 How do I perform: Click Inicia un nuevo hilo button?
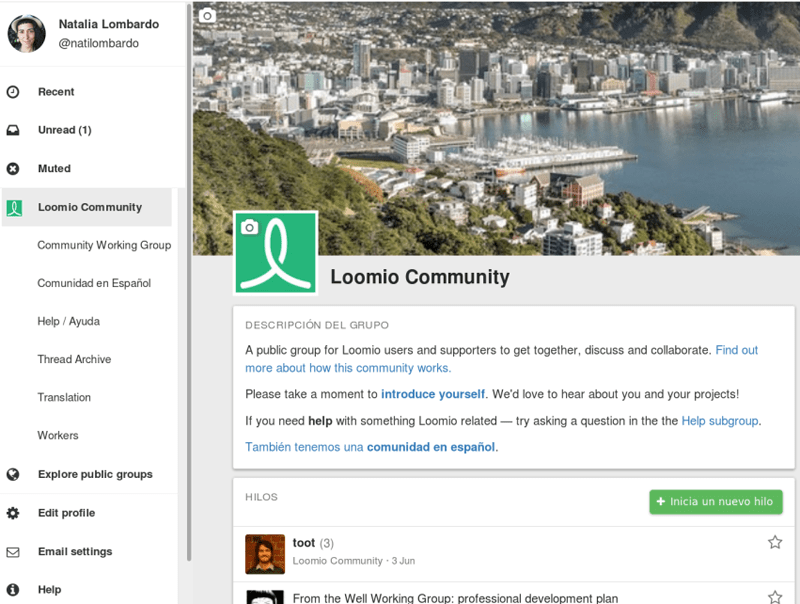click(716, 501)
